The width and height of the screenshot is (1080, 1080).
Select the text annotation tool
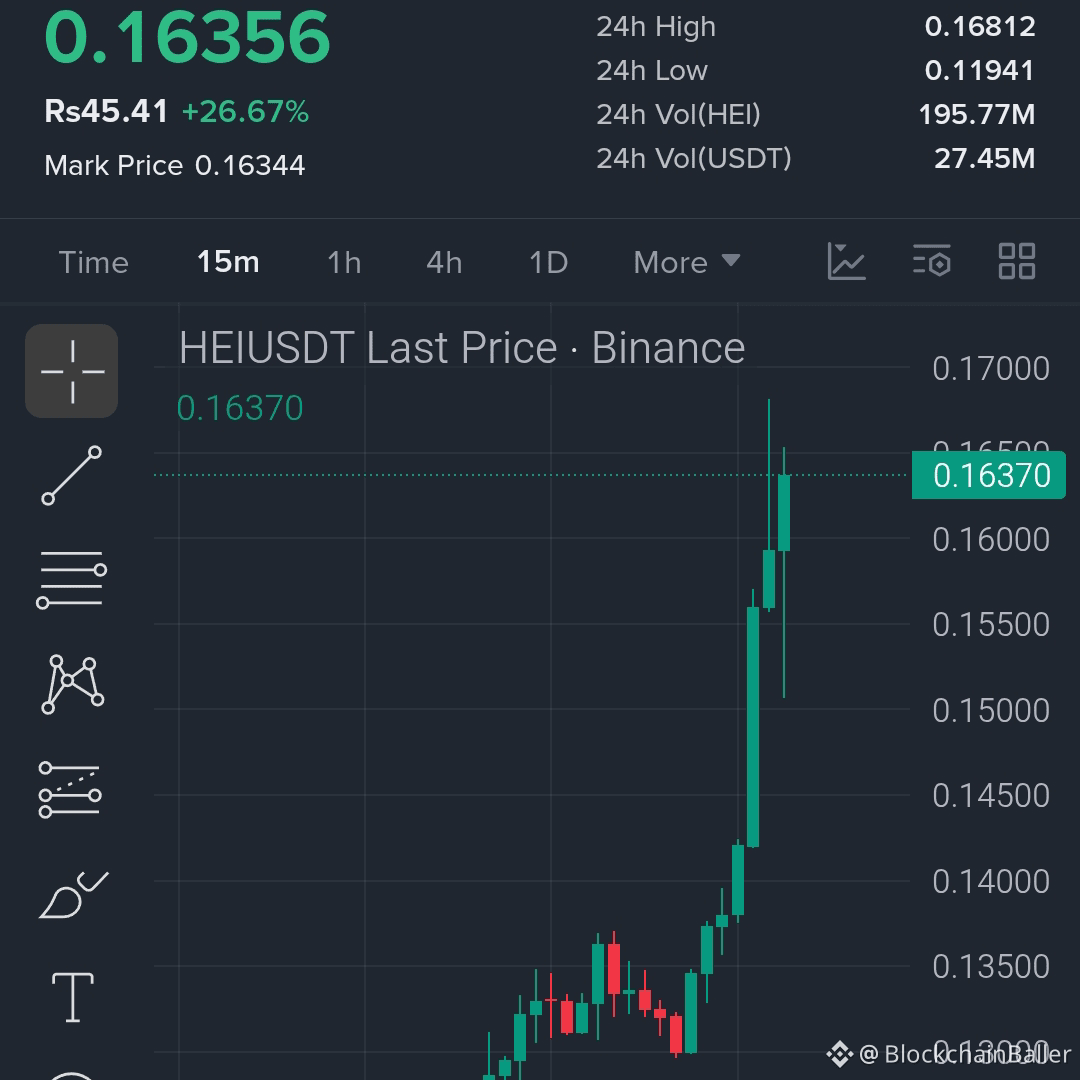[x=73, y=997]
